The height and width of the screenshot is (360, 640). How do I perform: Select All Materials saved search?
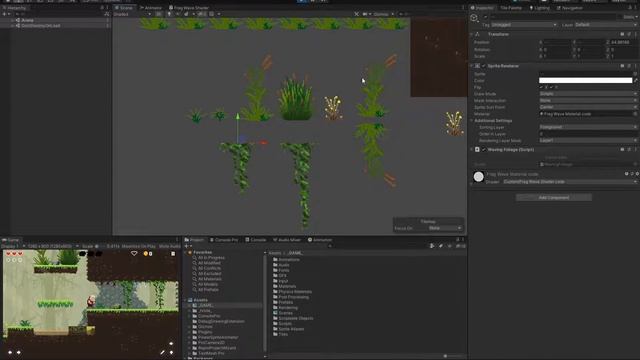pyautogui.click(x=206, y=279)
